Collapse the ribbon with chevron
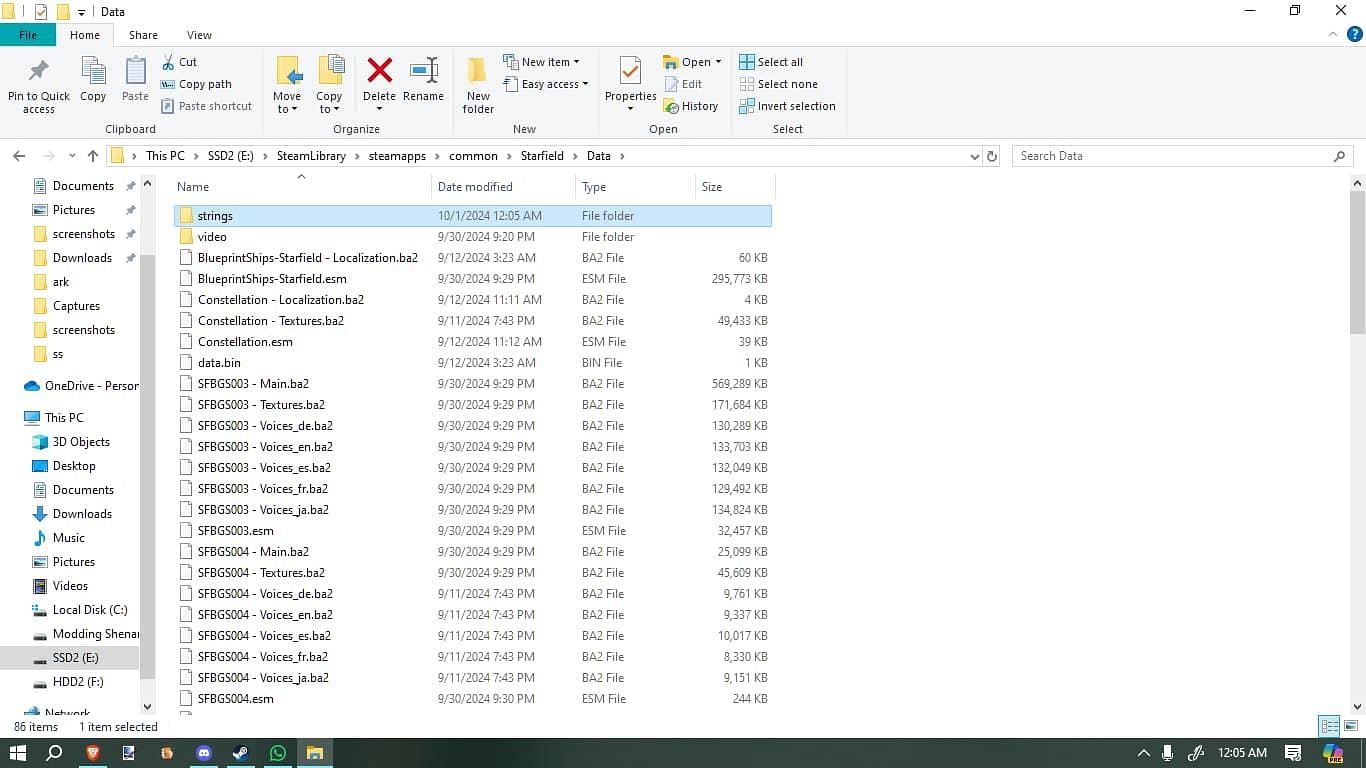This screenshot has height=768, width=1366. pyautogui.click(x=1332, y=35)
